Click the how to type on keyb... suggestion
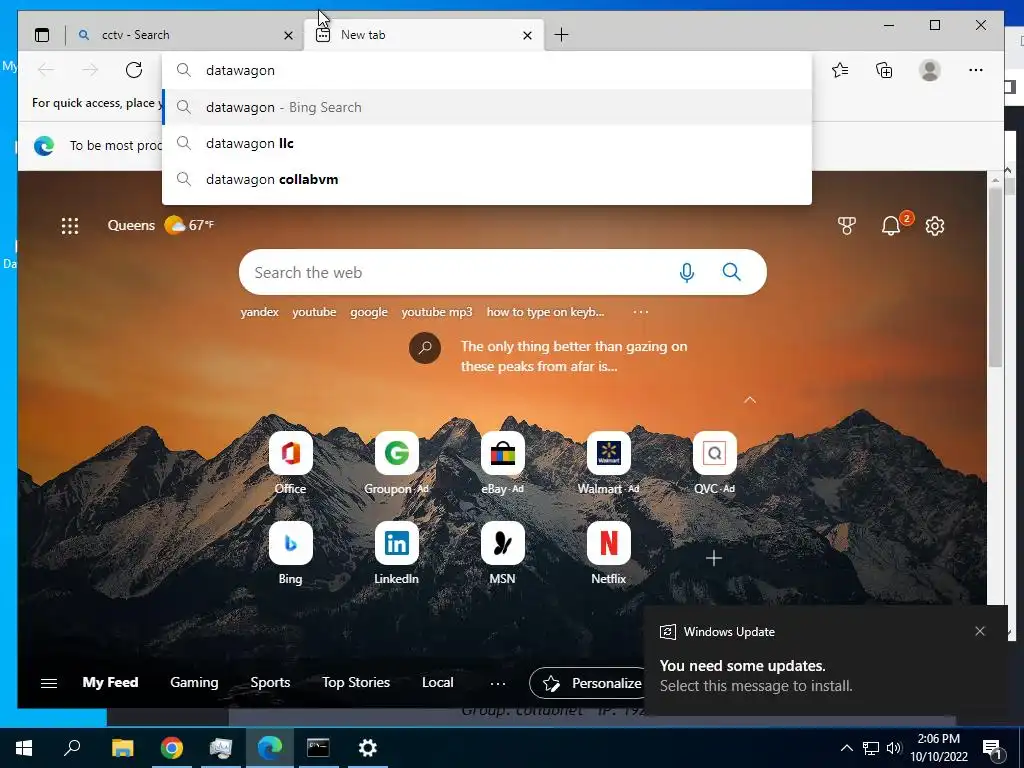Viewport: 1024px width, 768px height. (x=545, y=312)
